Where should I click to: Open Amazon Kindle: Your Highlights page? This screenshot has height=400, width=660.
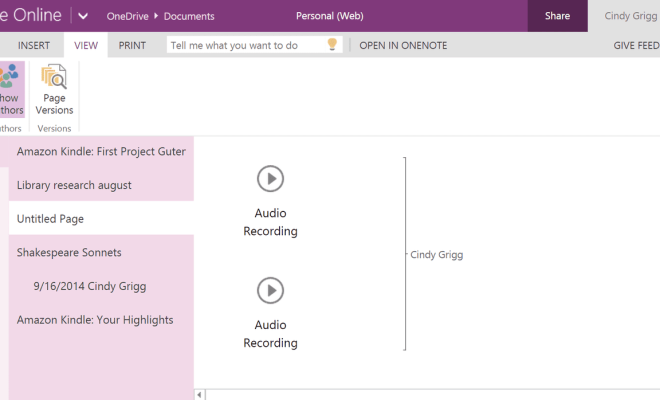[x=101, y=320]
